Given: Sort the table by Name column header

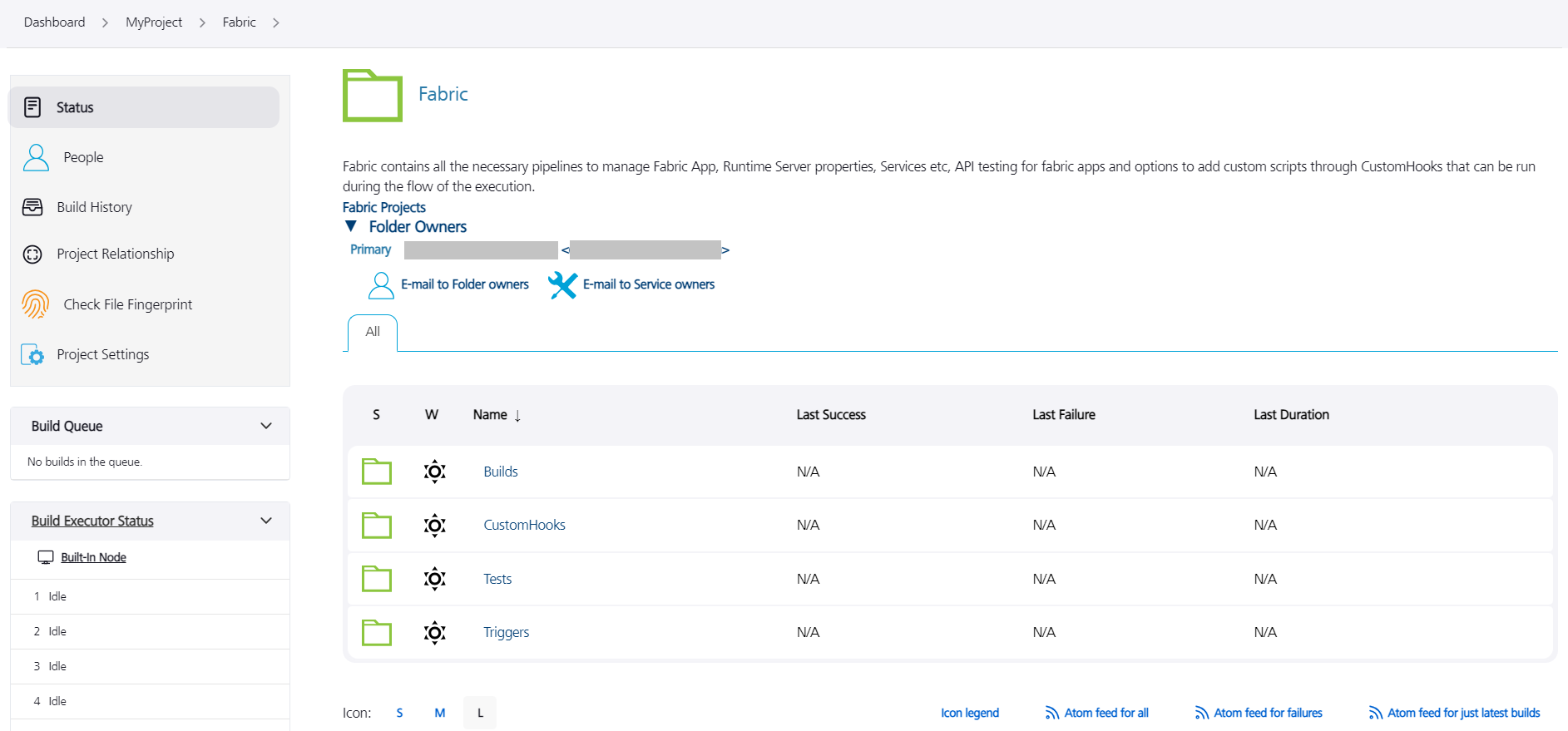Looking at the screenshot, I should [x=490, y=415].
